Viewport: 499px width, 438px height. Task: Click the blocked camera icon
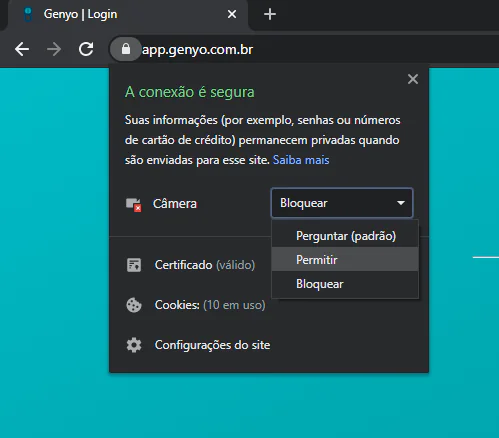(134, 204)
